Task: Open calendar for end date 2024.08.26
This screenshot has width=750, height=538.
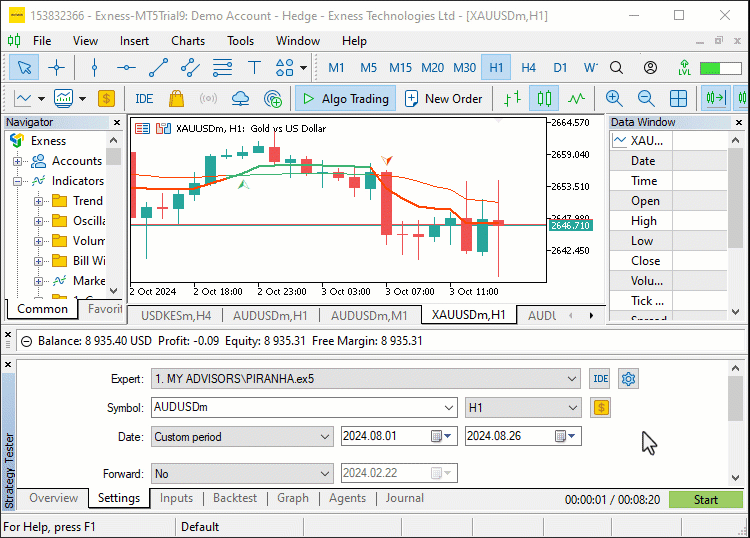Action: [567, 436]
